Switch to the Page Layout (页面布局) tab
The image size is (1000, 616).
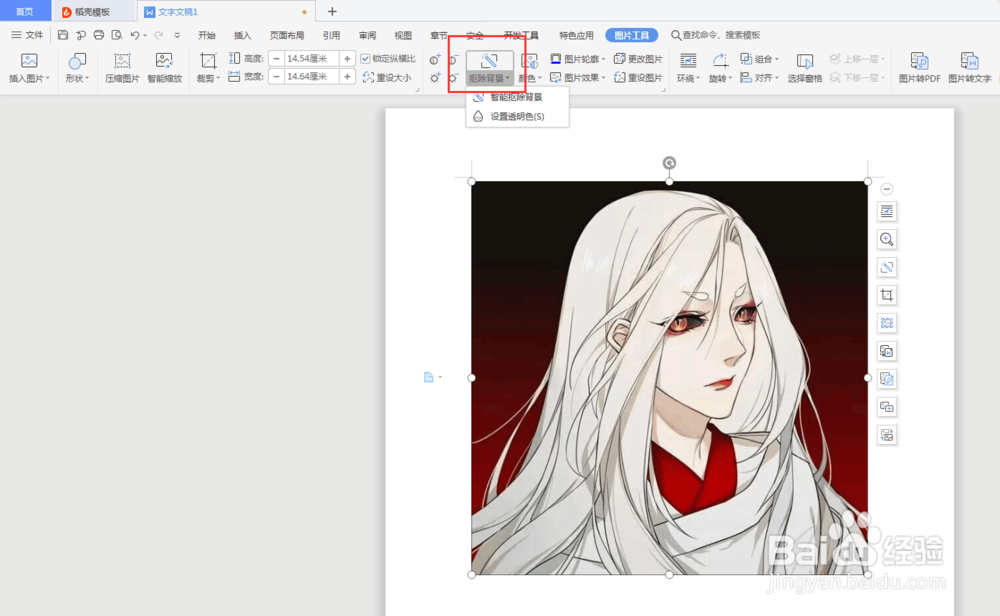(287, 35)
